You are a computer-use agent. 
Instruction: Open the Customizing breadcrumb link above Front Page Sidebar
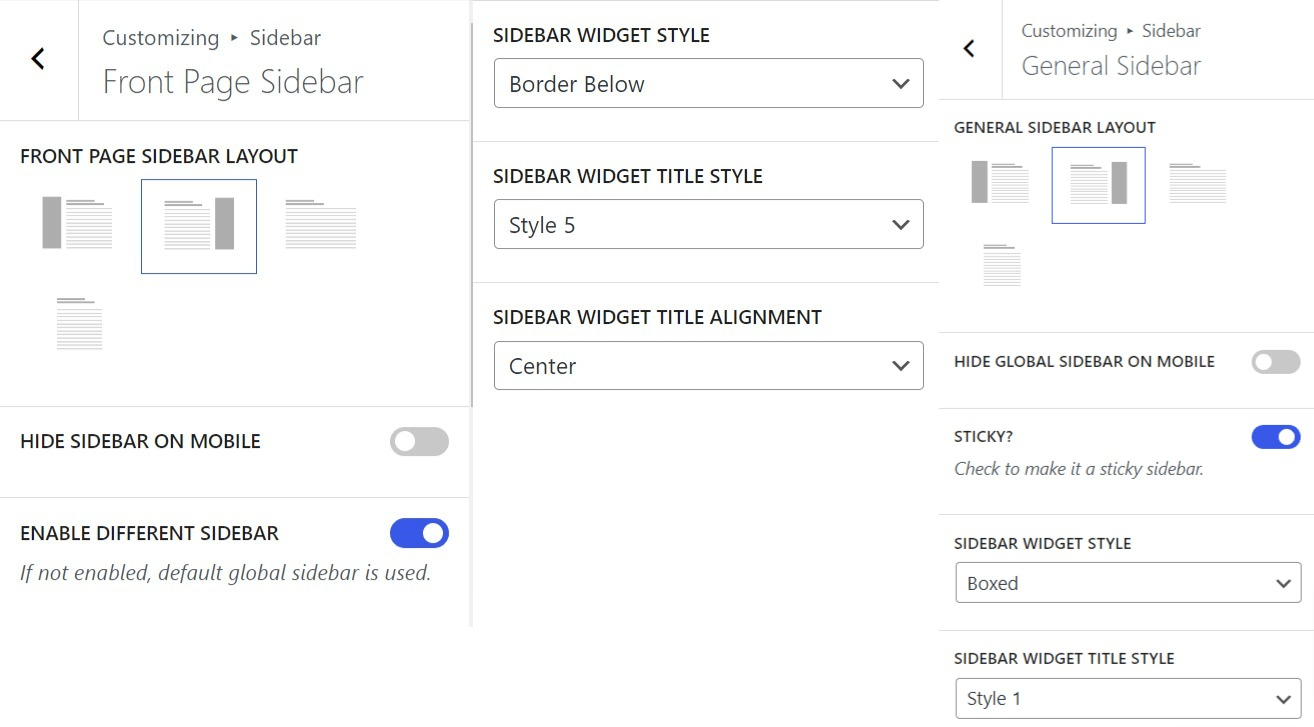point(160,37)
